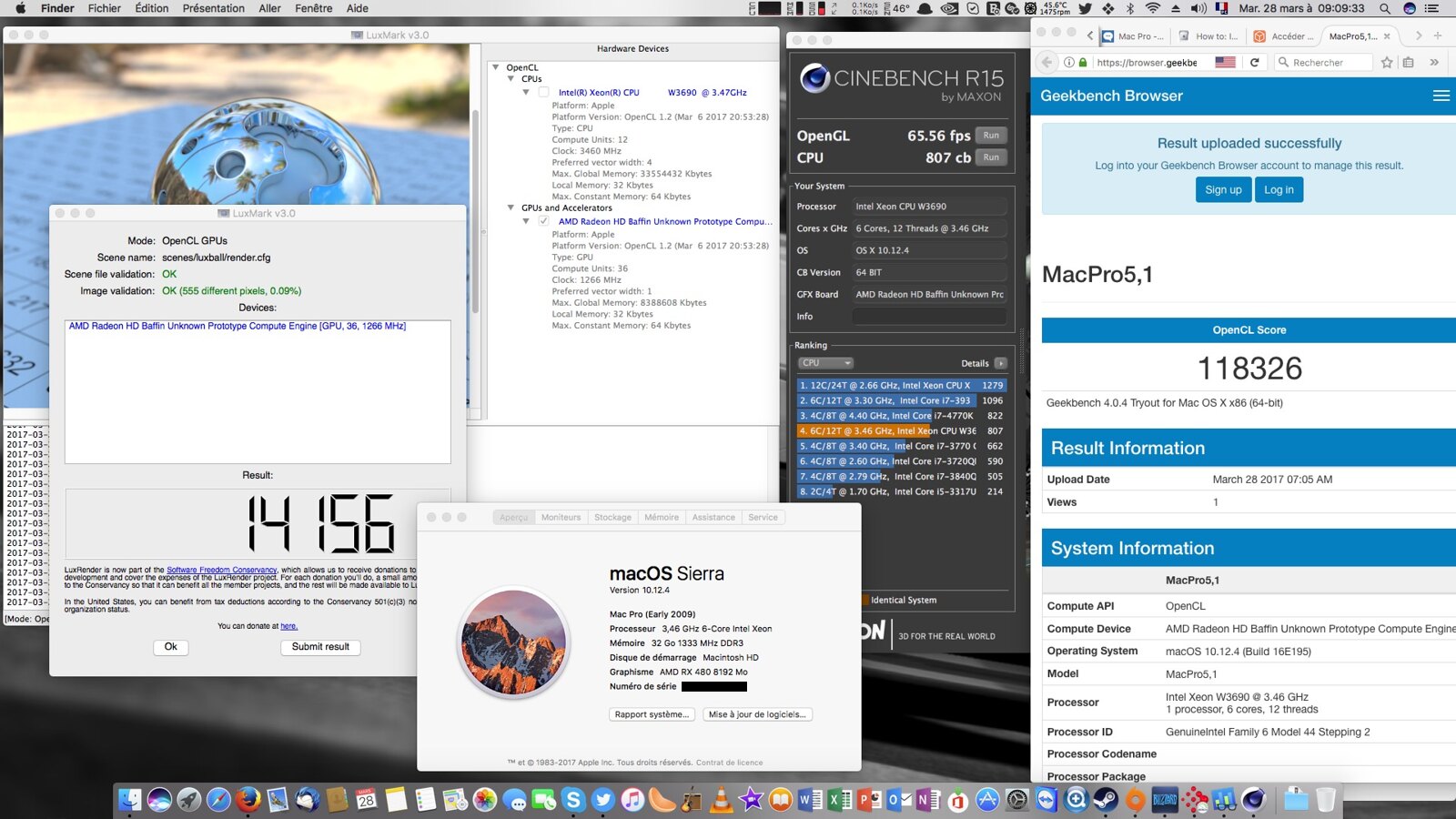This screenshot has width=1456, height=819.
Task: Click the Wi-Fi status menu bar icon
Action: coord(1153,8)
